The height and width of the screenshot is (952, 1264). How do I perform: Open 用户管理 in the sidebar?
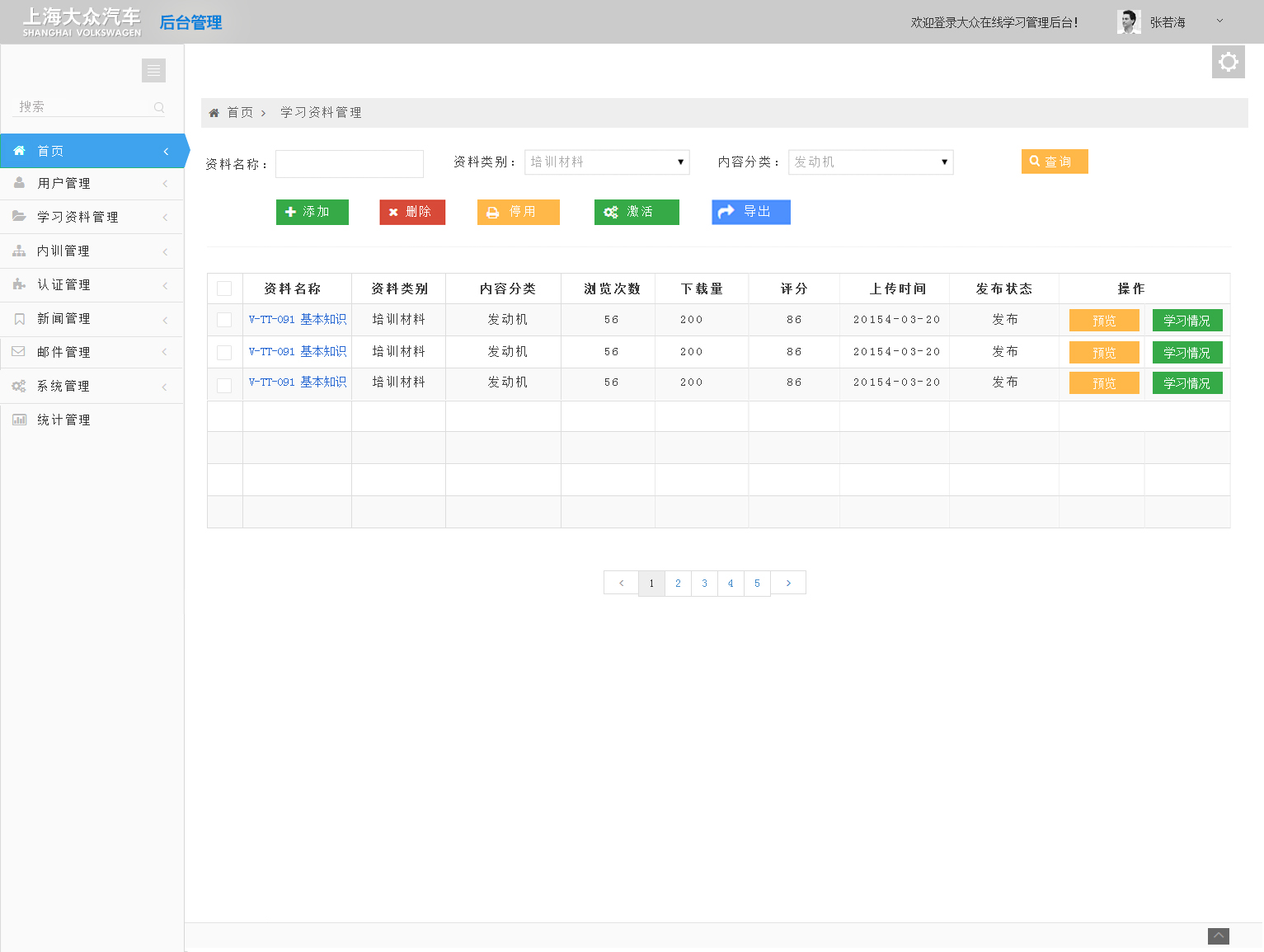pyautogui.click(x=92, y=184)
